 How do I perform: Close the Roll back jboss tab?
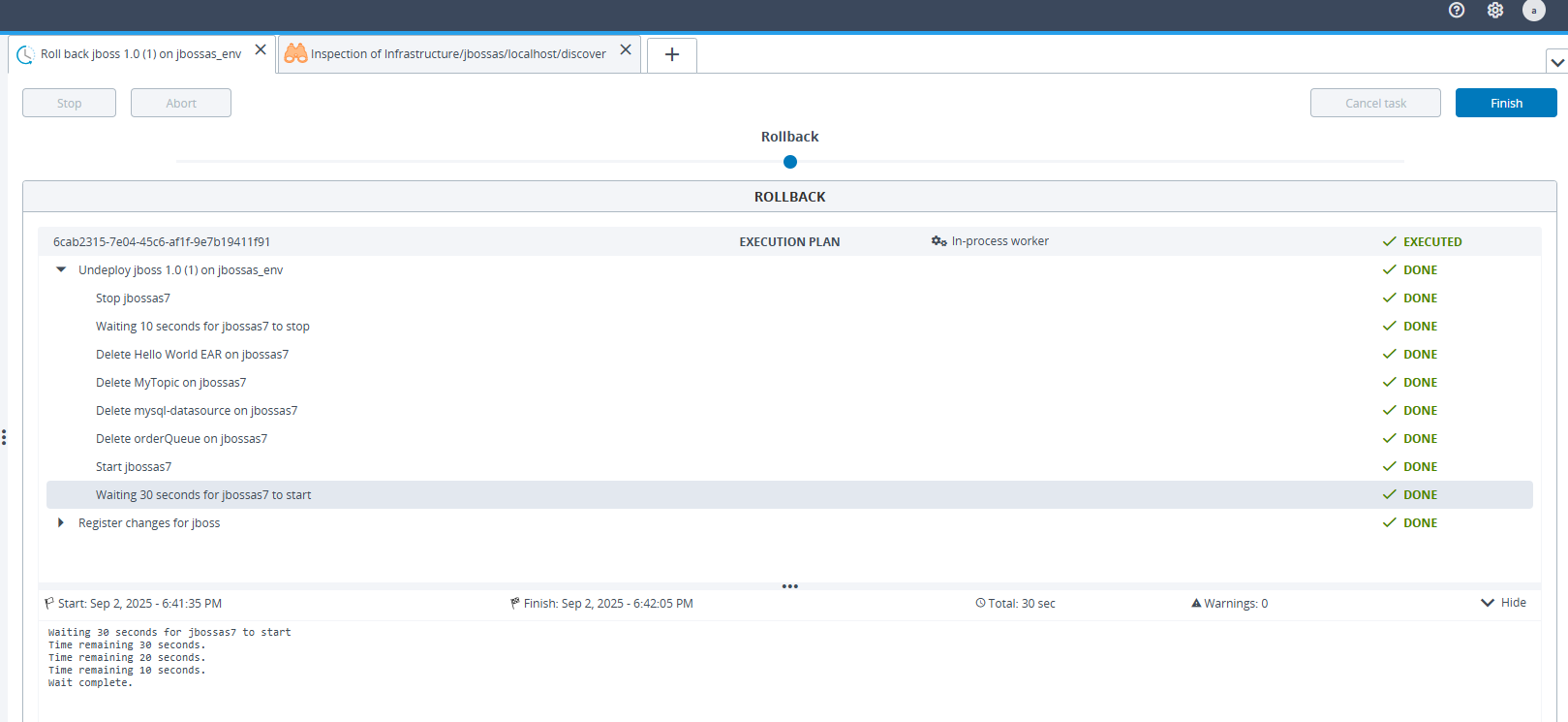coord(261,50)
